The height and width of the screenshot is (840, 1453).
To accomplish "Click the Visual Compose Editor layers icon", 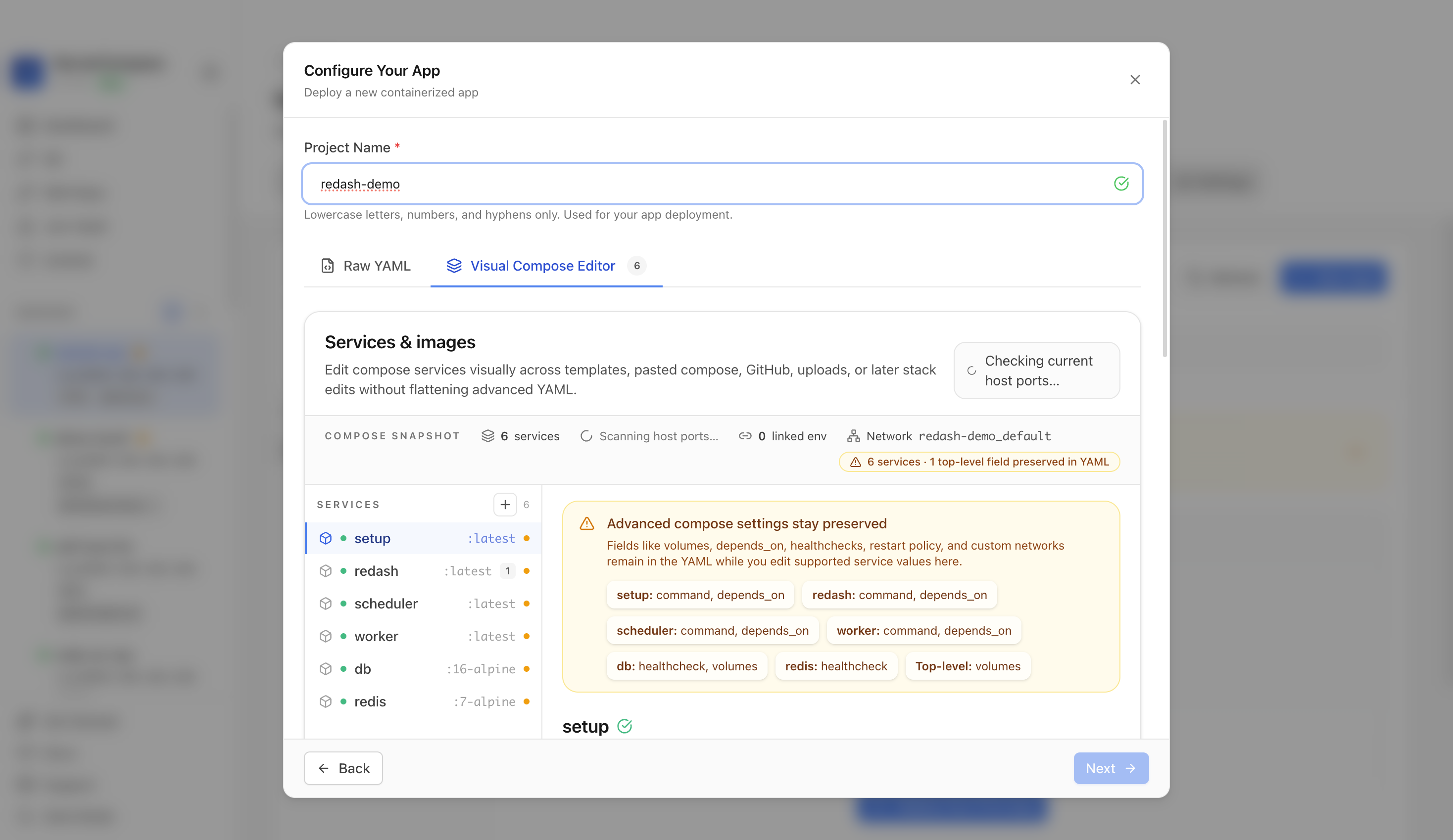I will coord(454,266).
